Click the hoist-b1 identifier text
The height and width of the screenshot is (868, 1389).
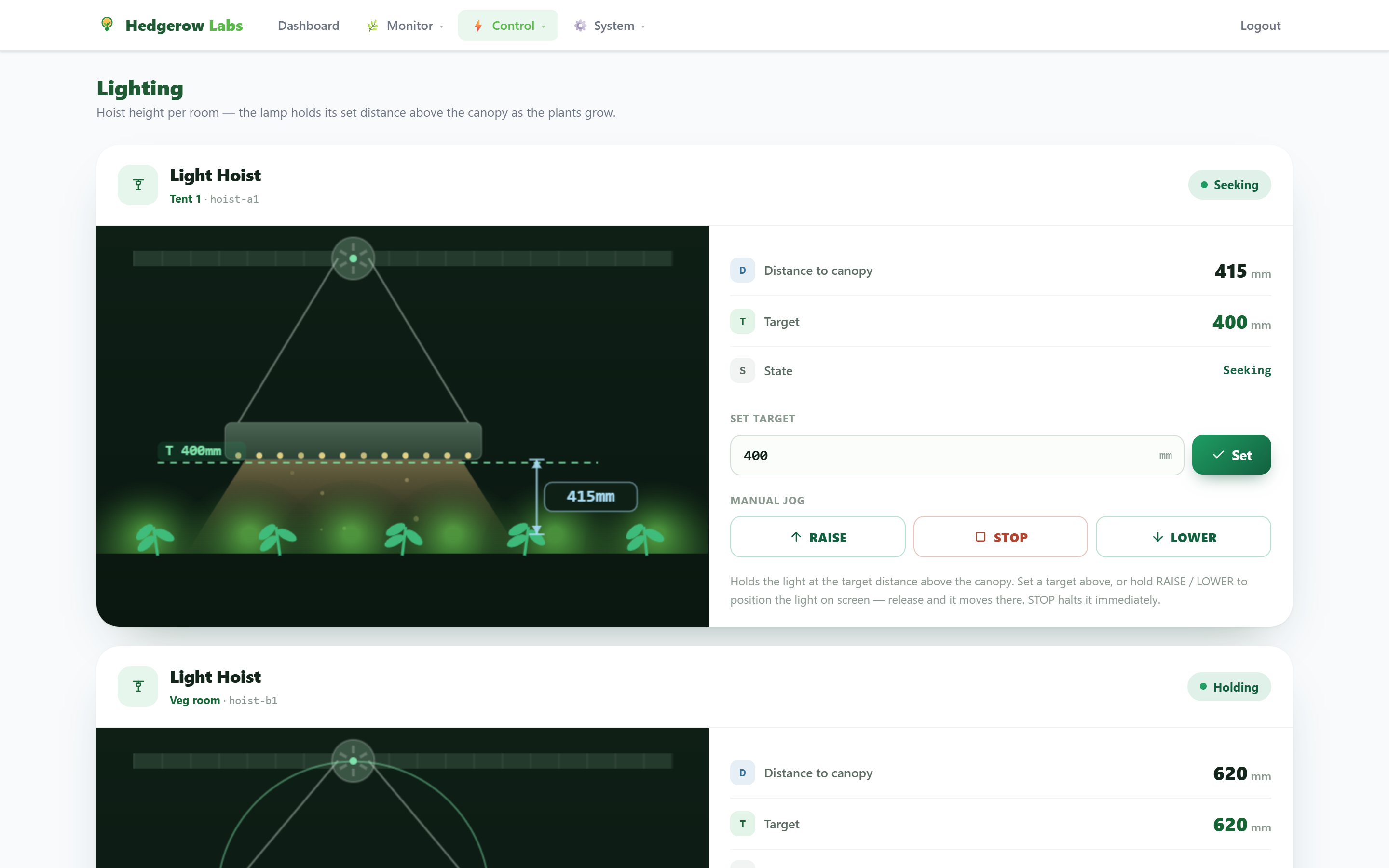click(253, 700)
